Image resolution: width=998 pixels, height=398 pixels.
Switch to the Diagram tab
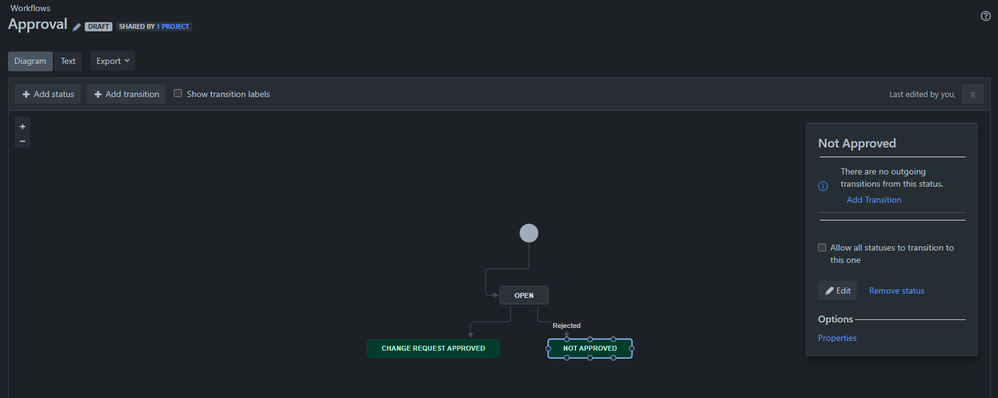(31, 61)
